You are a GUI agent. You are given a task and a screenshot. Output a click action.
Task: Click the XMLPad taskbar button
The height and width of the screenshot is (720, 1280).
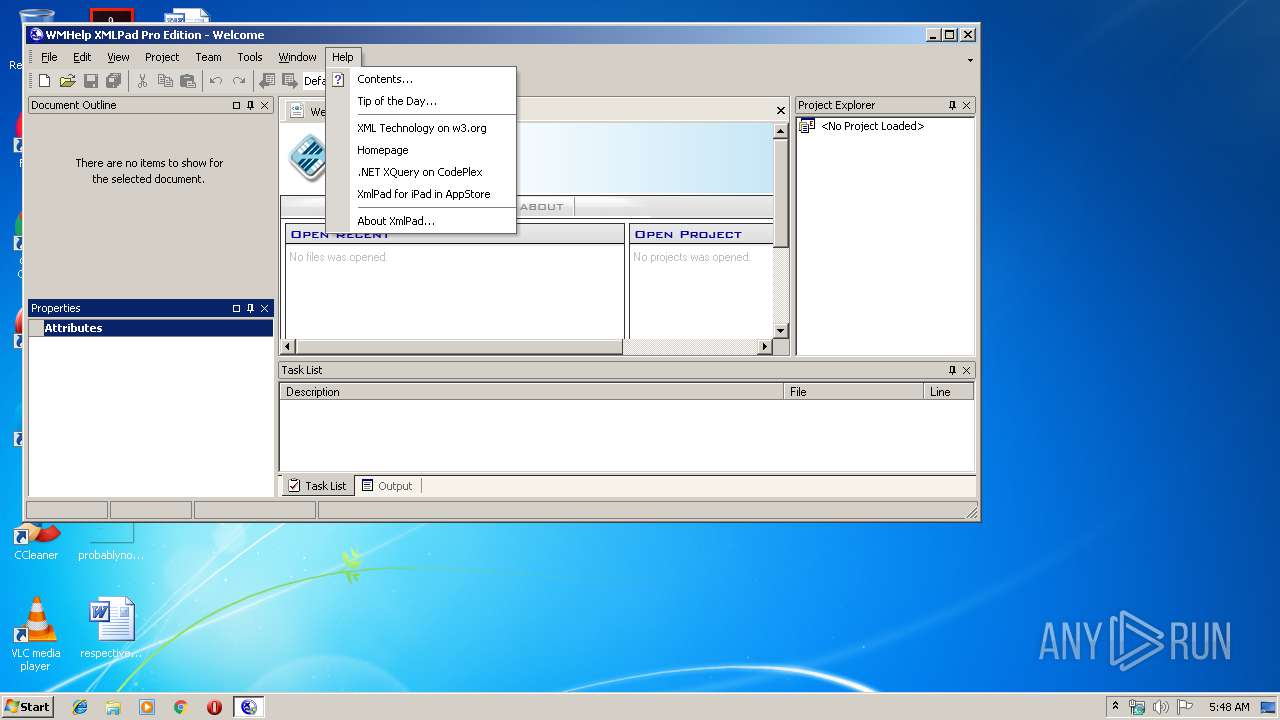coord(248,707)
